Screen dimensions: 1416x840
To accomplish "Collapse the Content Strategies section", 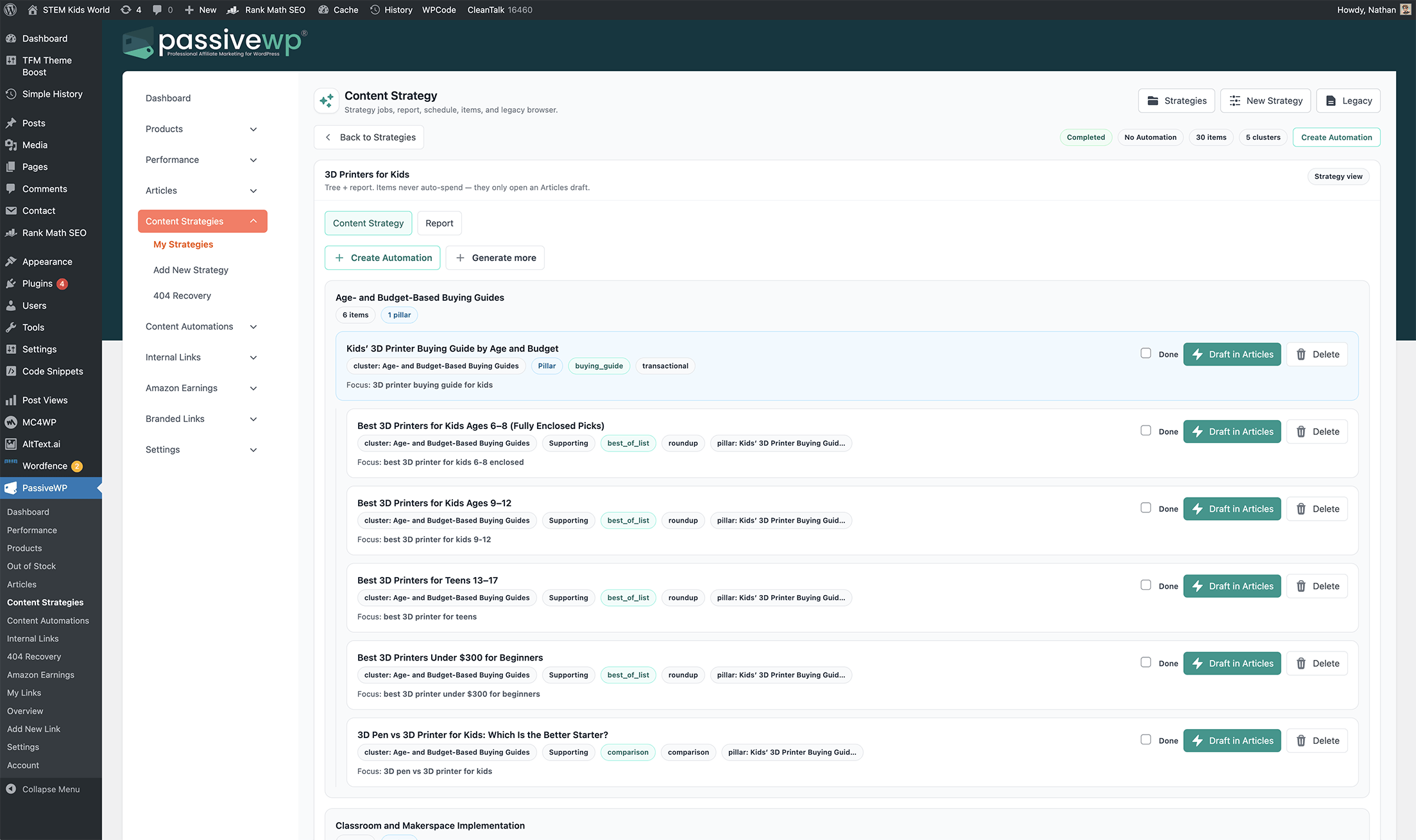I will pyautogui.click(x=253, y=221).
